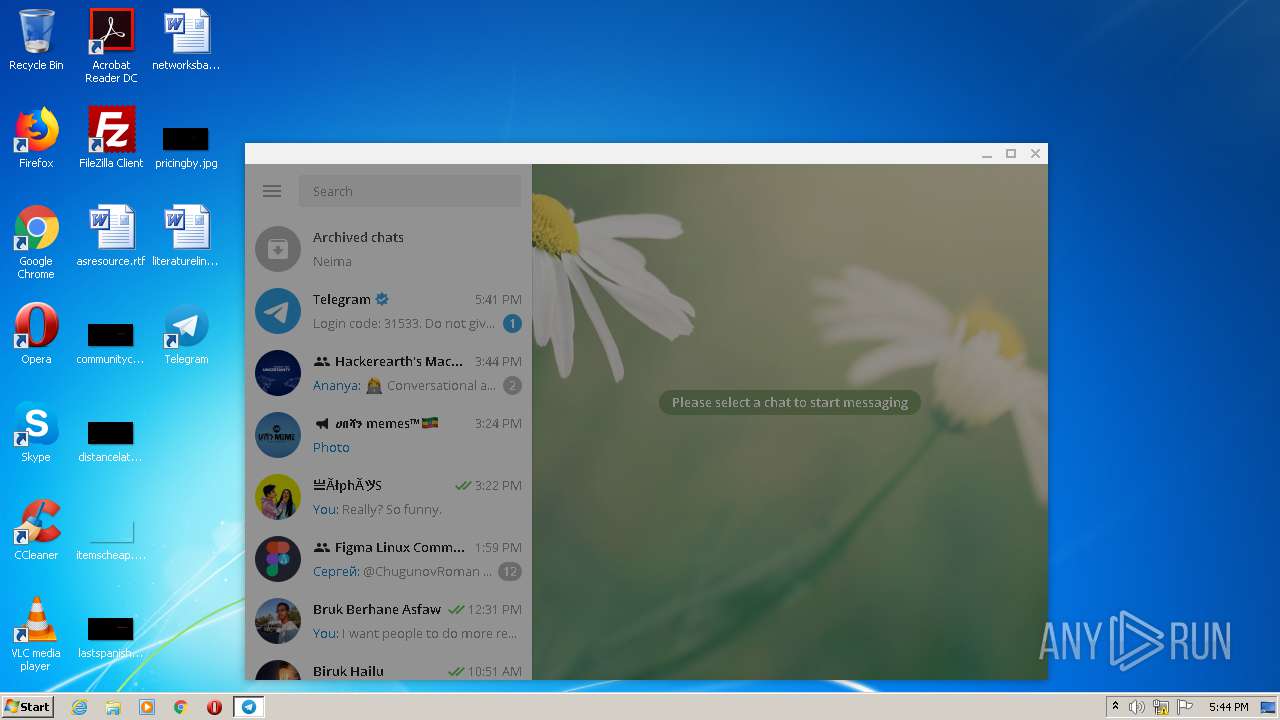Click the Telegram taskbar button
The width and height of the screenshot is (1280, 720).
click(248, 707)
